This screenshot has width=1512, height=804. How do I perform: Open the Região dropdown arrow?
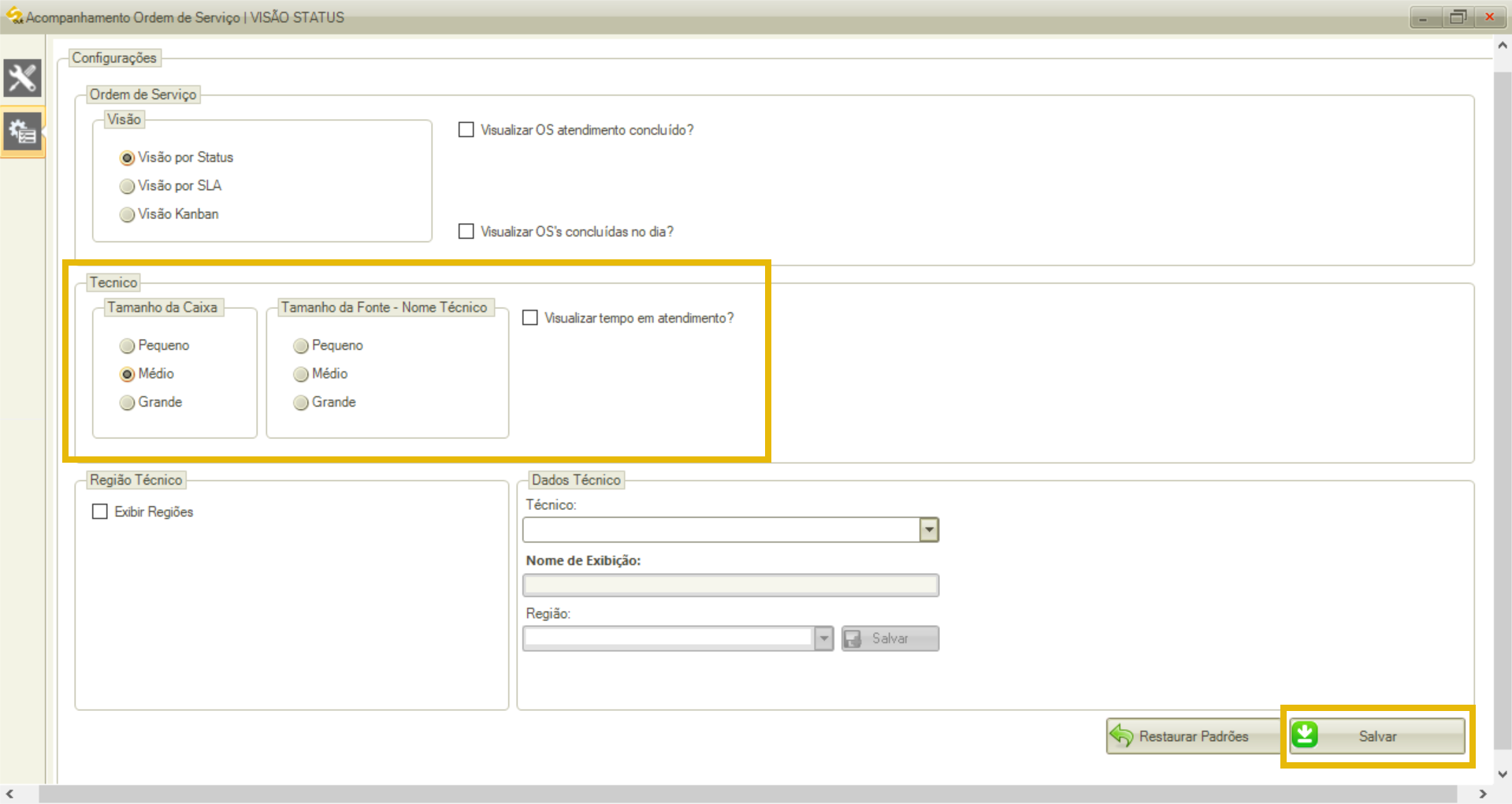pos(823,638)
